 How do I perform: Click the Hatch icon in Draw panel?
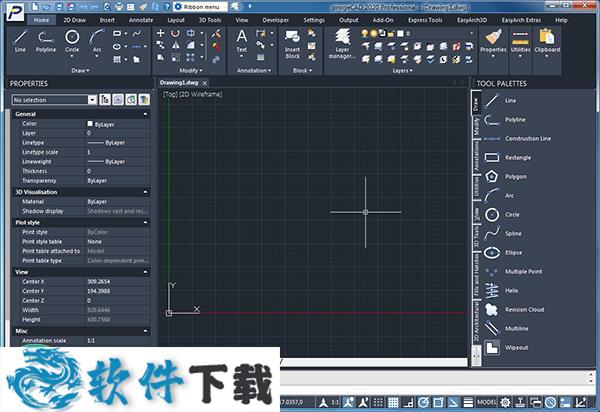(x=117, y=59)
